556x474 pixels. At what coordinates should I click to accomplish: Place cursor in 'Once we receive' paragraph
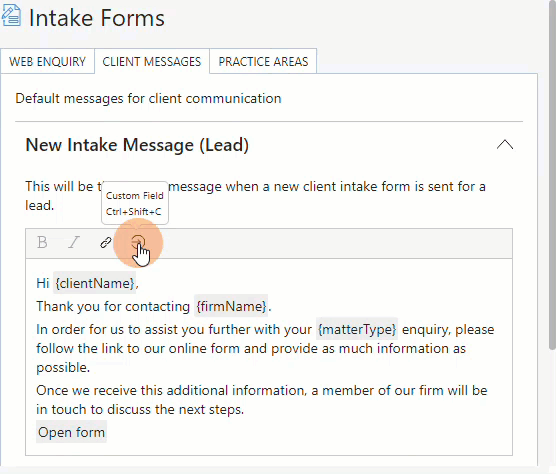tap(262, 400)
